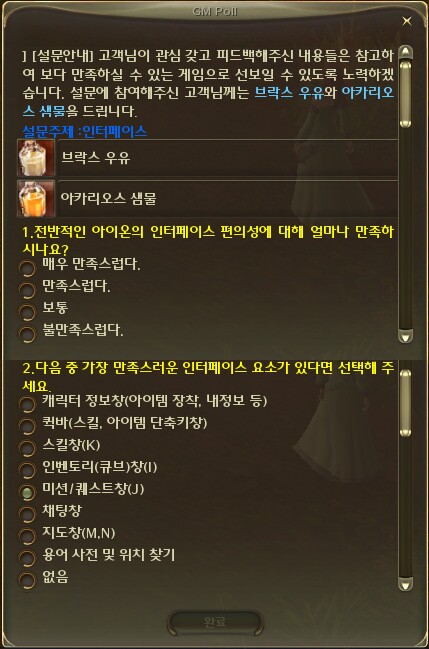This screenshot has width=429, height=649.
Task: Select the 불만족스럽다 radio option
Action: click(27, 334)
